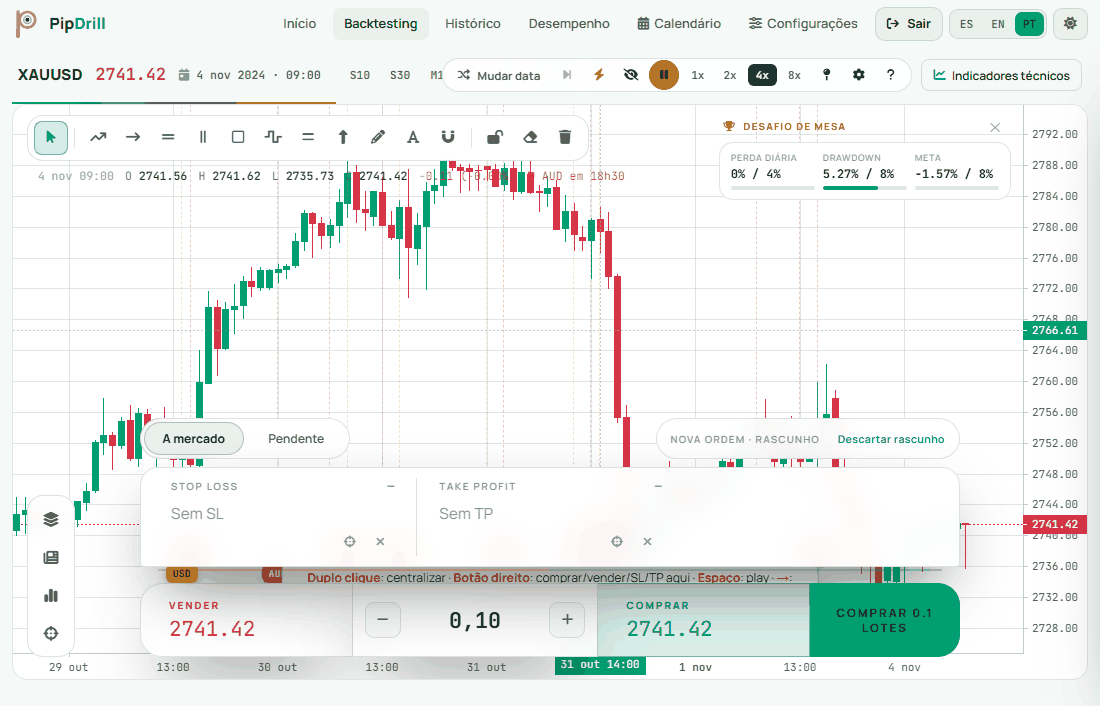The width and height of the screenshot is (1100, 706).
Task: Select the arrow ray drawing tool
Action: (x=133, y=138)
